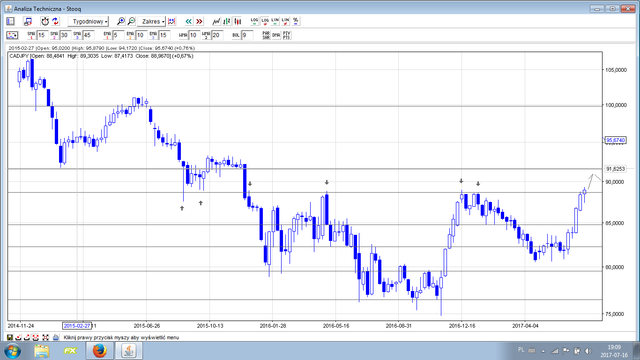Toggle SMA 1 indicator icon
640x360 pixels.
[31, 36]
